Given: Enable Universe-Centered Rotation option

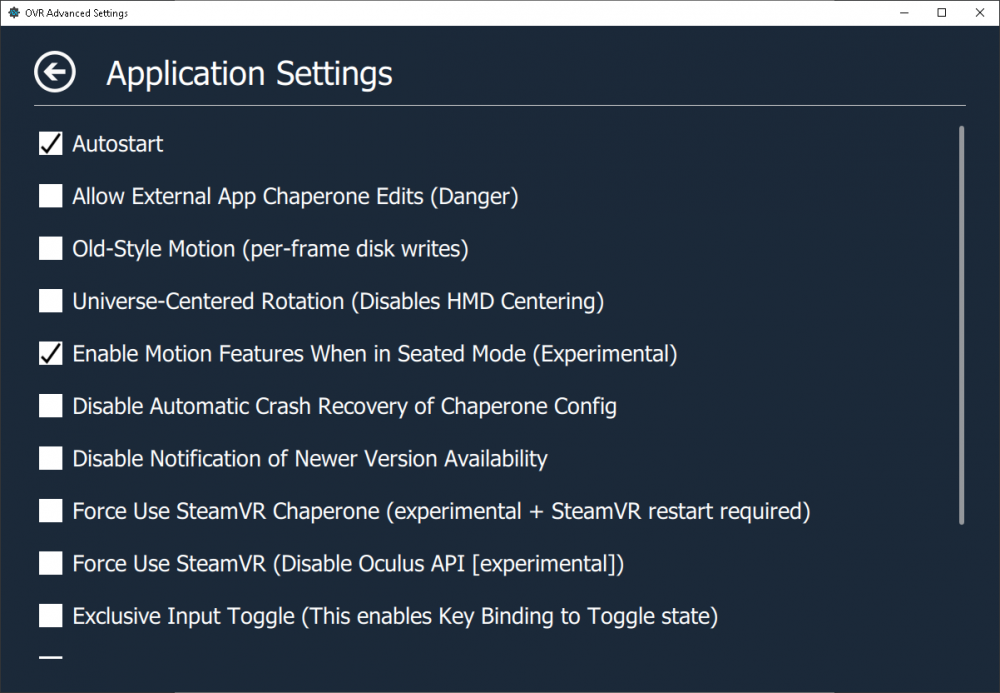Looking at the screenshot, I should coord(51,301).
